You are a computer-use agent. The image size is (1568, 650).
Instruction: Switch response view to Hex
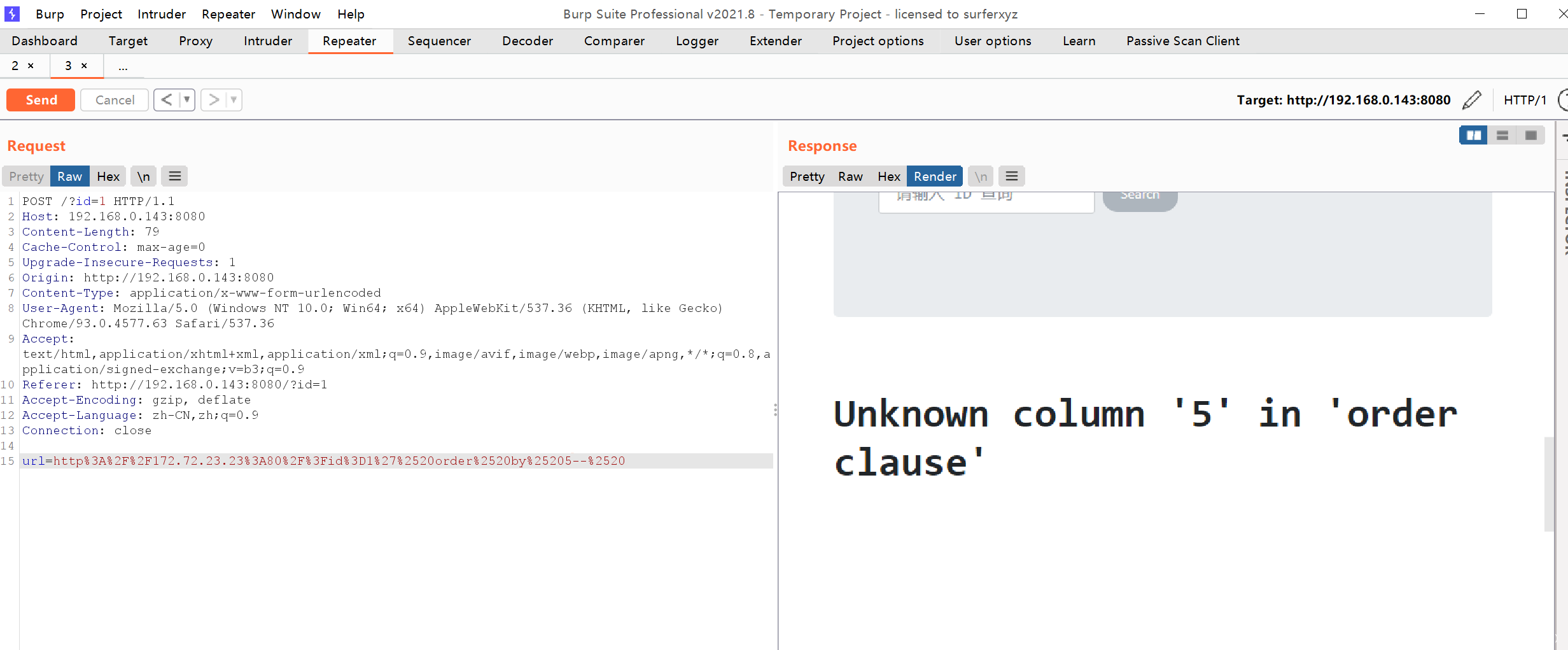(x=889, y=176)
